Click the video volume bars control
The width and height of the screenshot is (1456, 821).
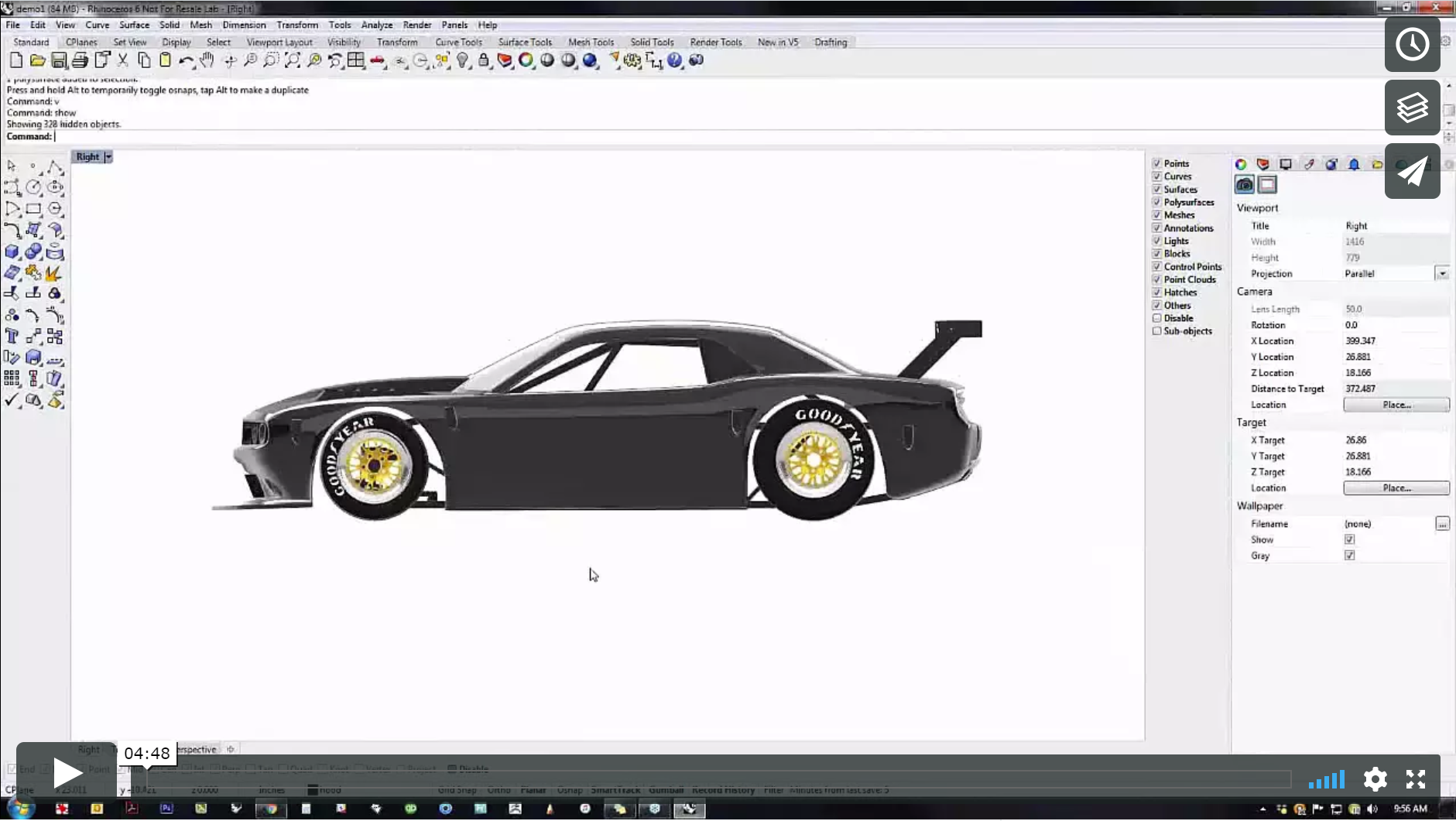(1327, 779)
